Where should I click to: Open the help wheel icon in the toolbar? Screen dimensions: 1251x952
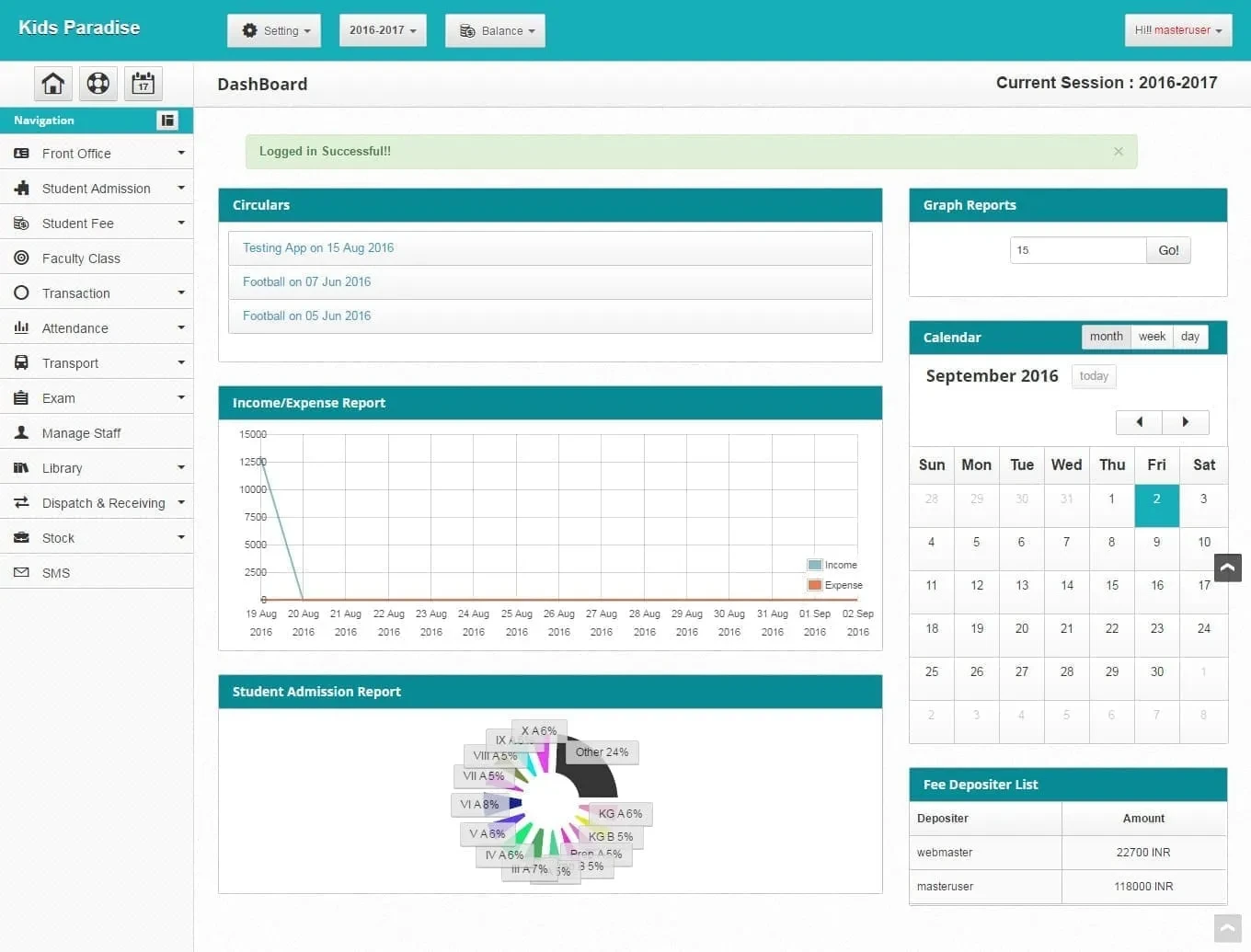[98, 84]
